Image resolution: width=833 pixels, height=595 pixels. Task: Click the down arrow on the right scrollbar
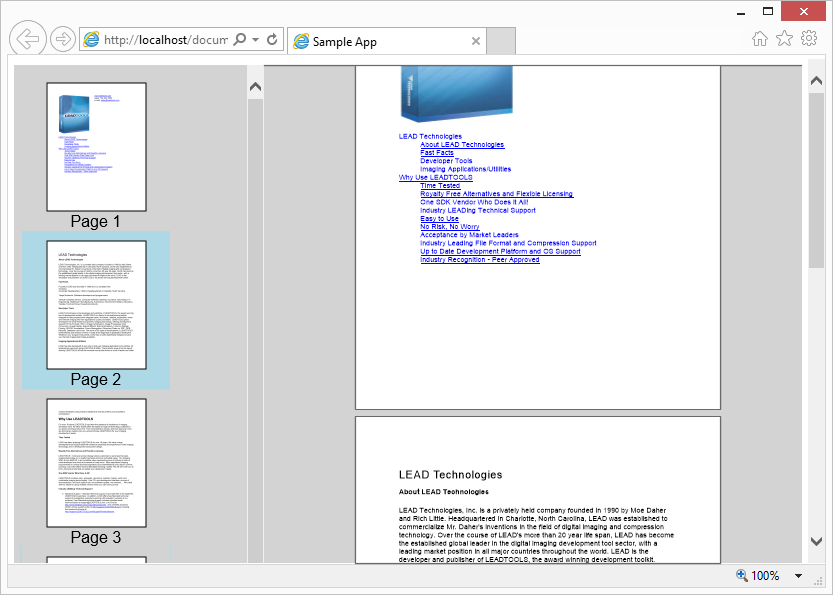[814, 541]
